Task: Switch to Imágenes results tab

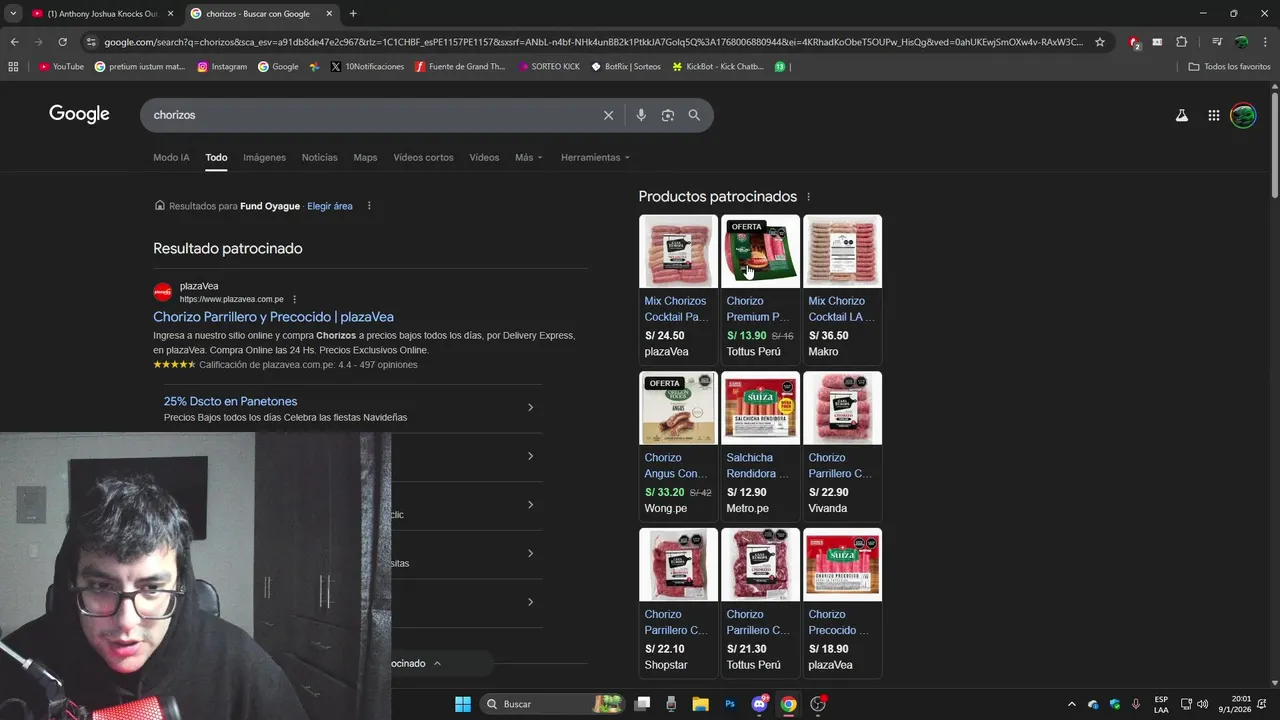Action: pos(264,157)
